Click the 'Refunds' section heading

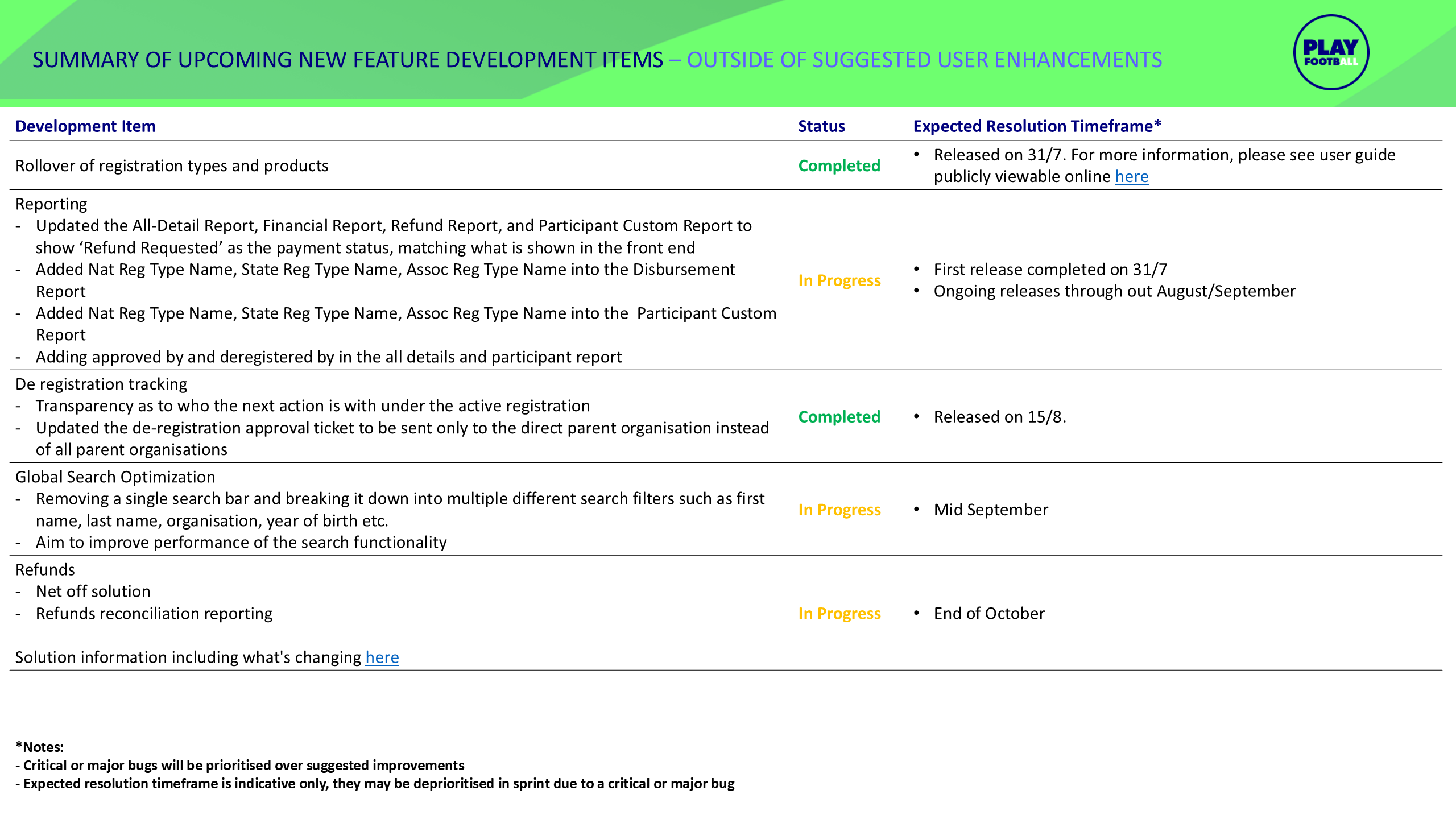pyautogui.click(x=45, y=570)
